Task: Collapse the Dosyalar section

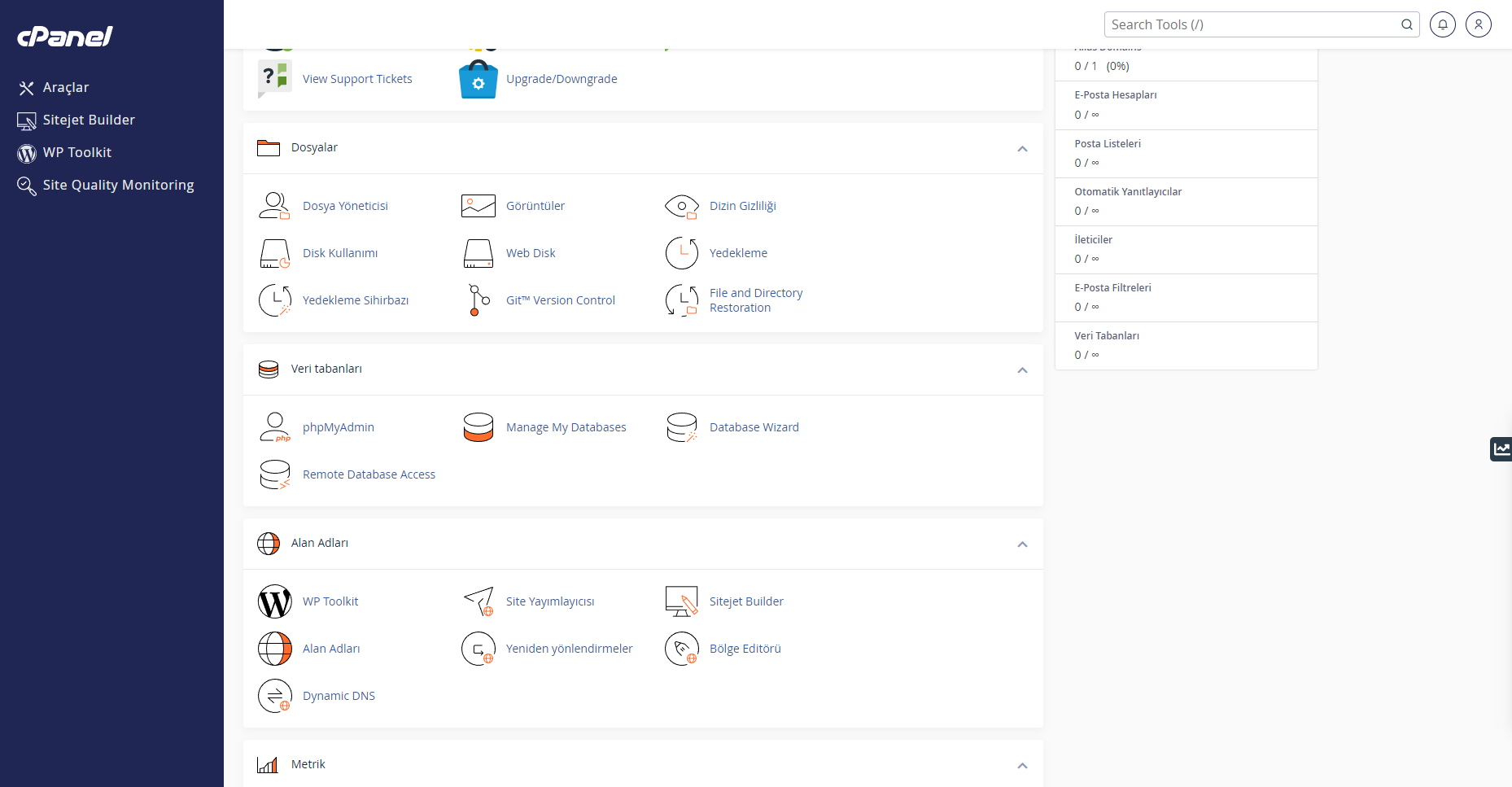Action: (1022, 149)
